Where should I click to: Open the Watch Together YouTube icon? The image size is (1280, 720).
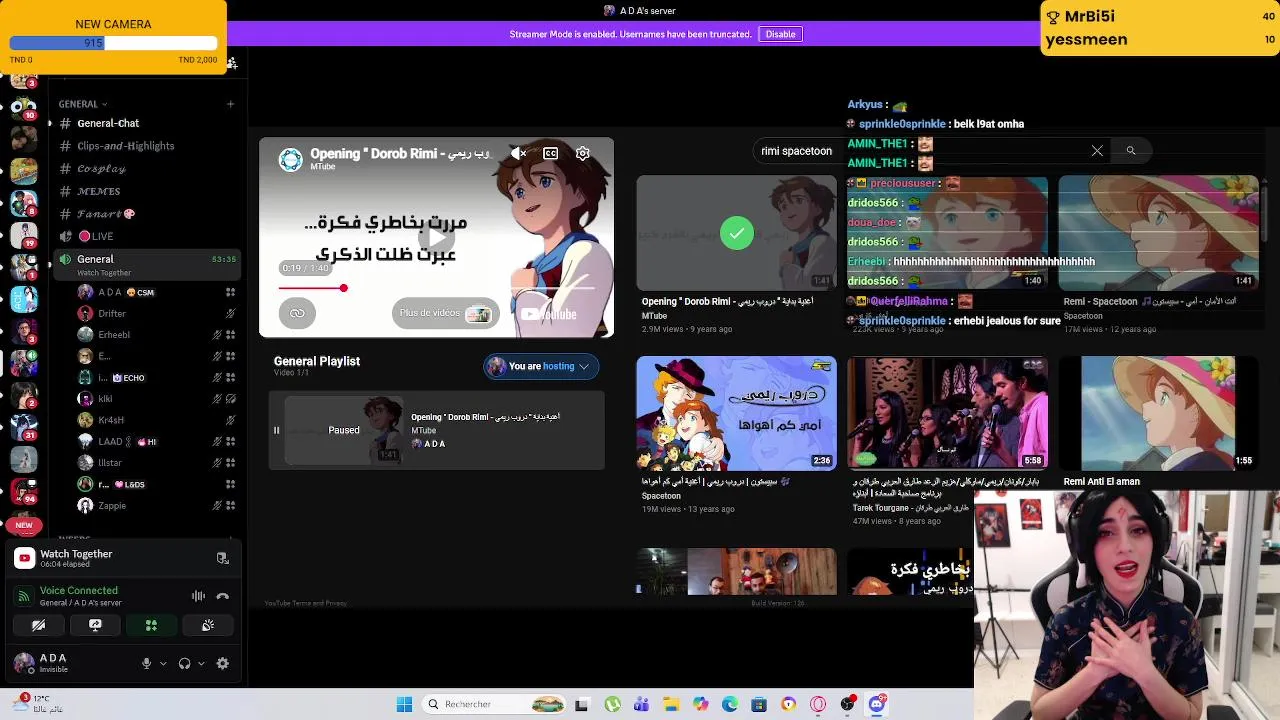click(x=24, y=558)
